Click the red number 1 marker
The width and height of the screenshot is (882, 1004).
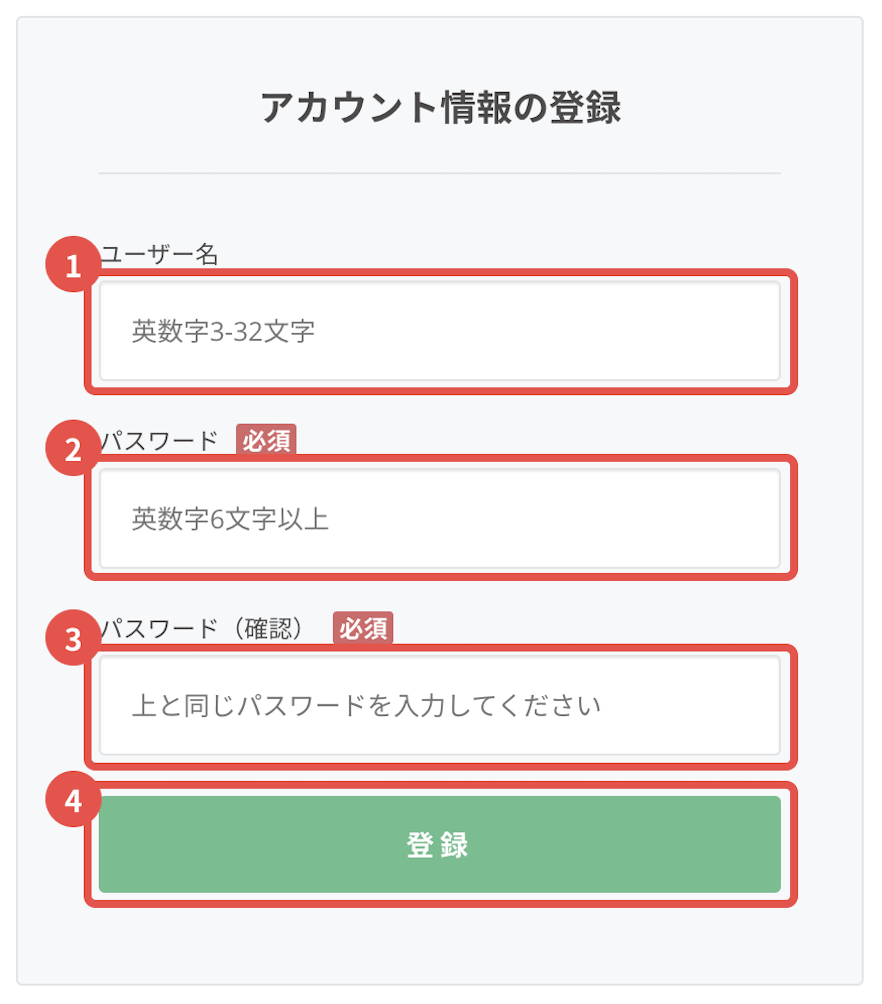coord(72,266)
